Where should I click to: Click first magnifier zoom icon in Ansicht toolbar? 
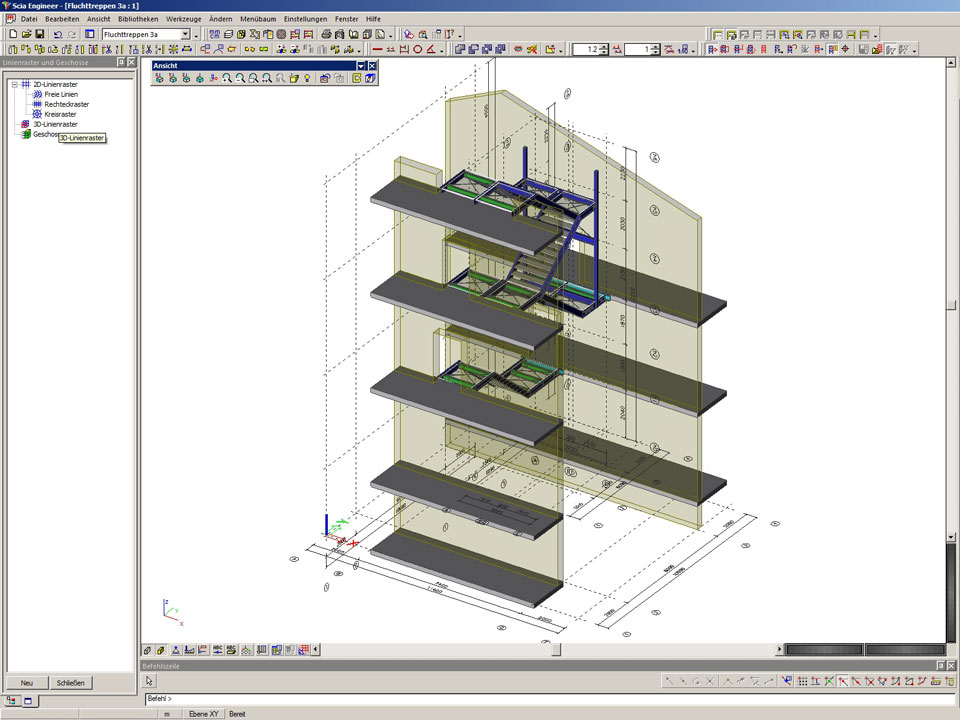(227, 78)
